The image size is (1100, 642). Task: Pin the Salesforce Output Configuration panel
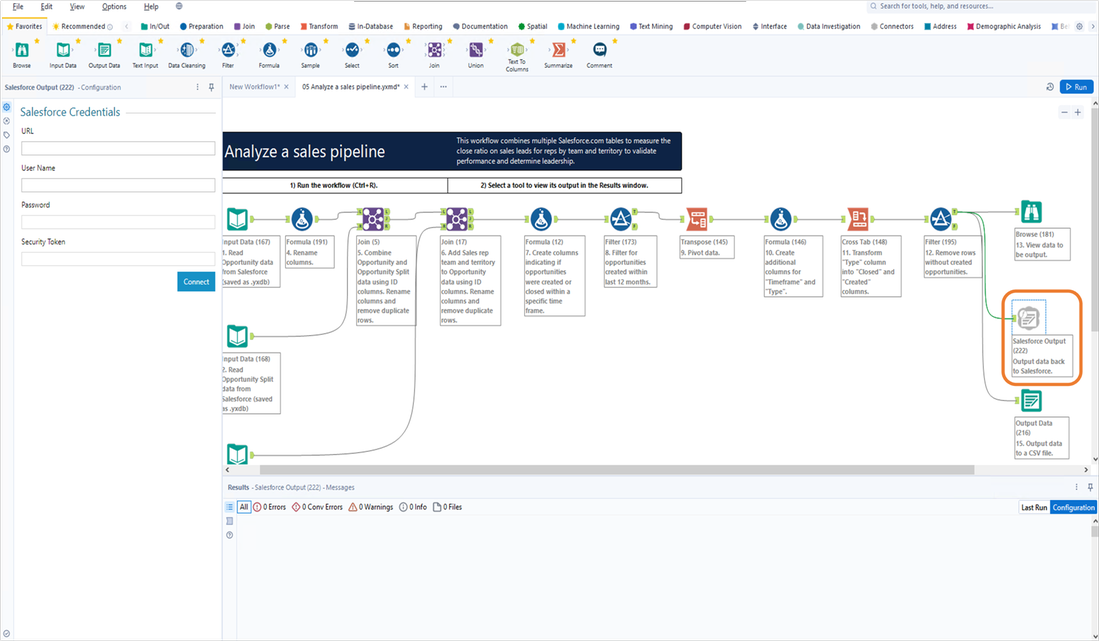click(x=213, y=87)
